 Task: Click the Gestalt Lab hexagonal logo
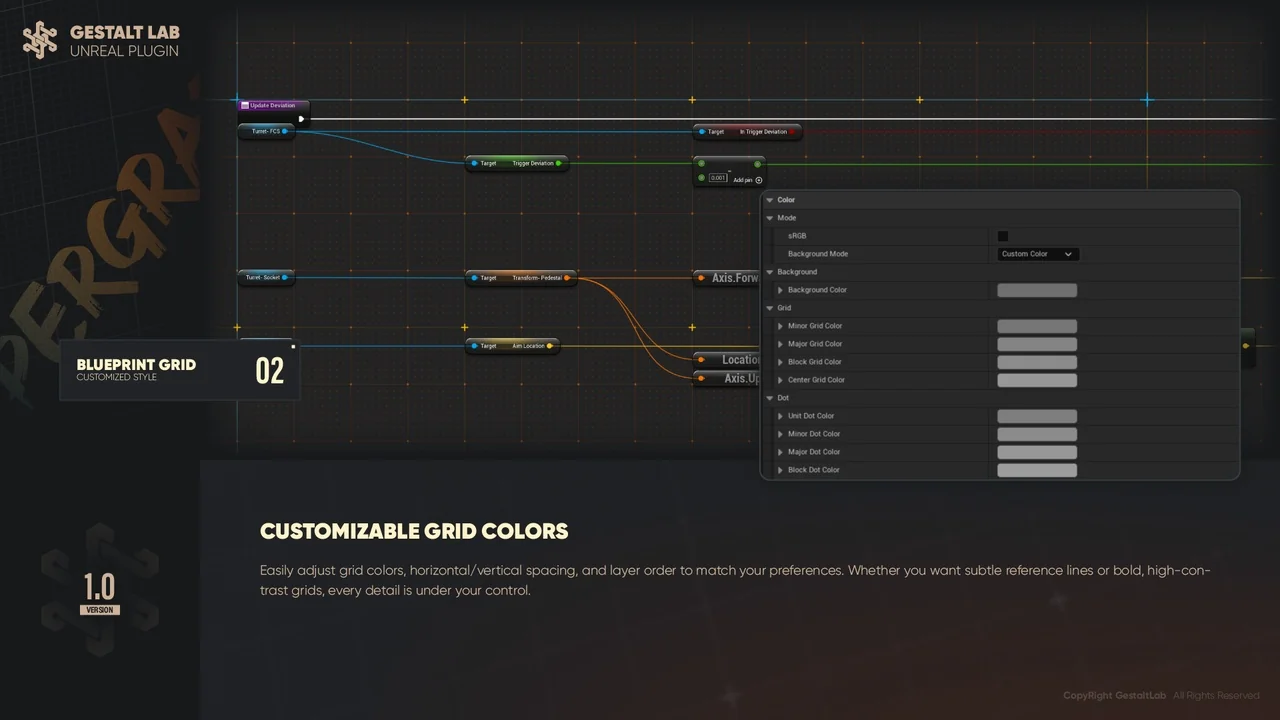pos(40,38)
